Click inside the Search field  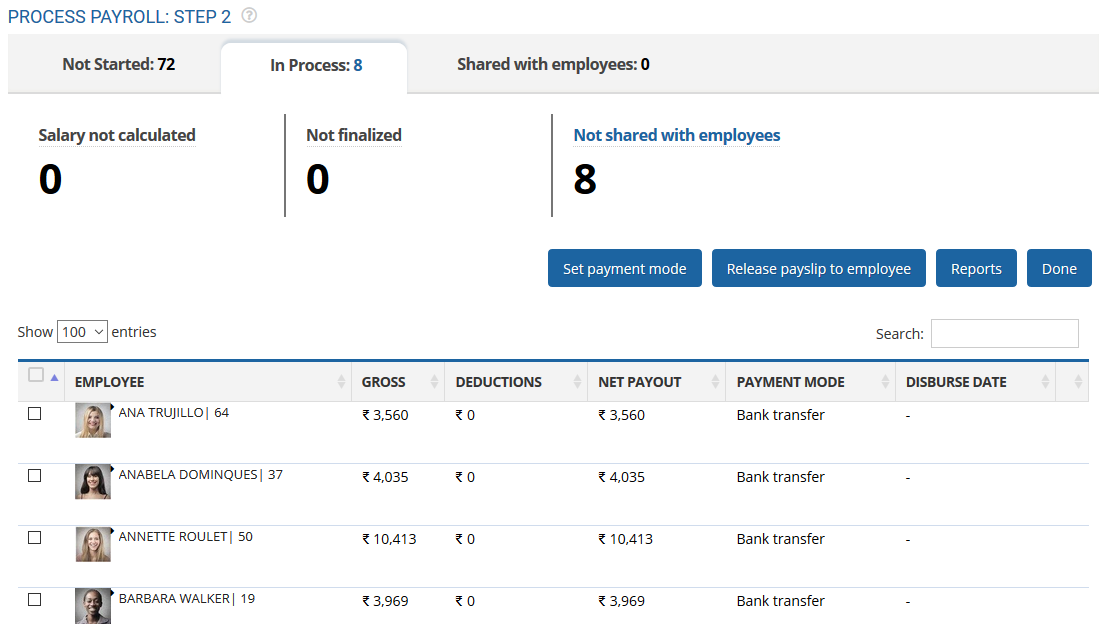pos(1004,333)
